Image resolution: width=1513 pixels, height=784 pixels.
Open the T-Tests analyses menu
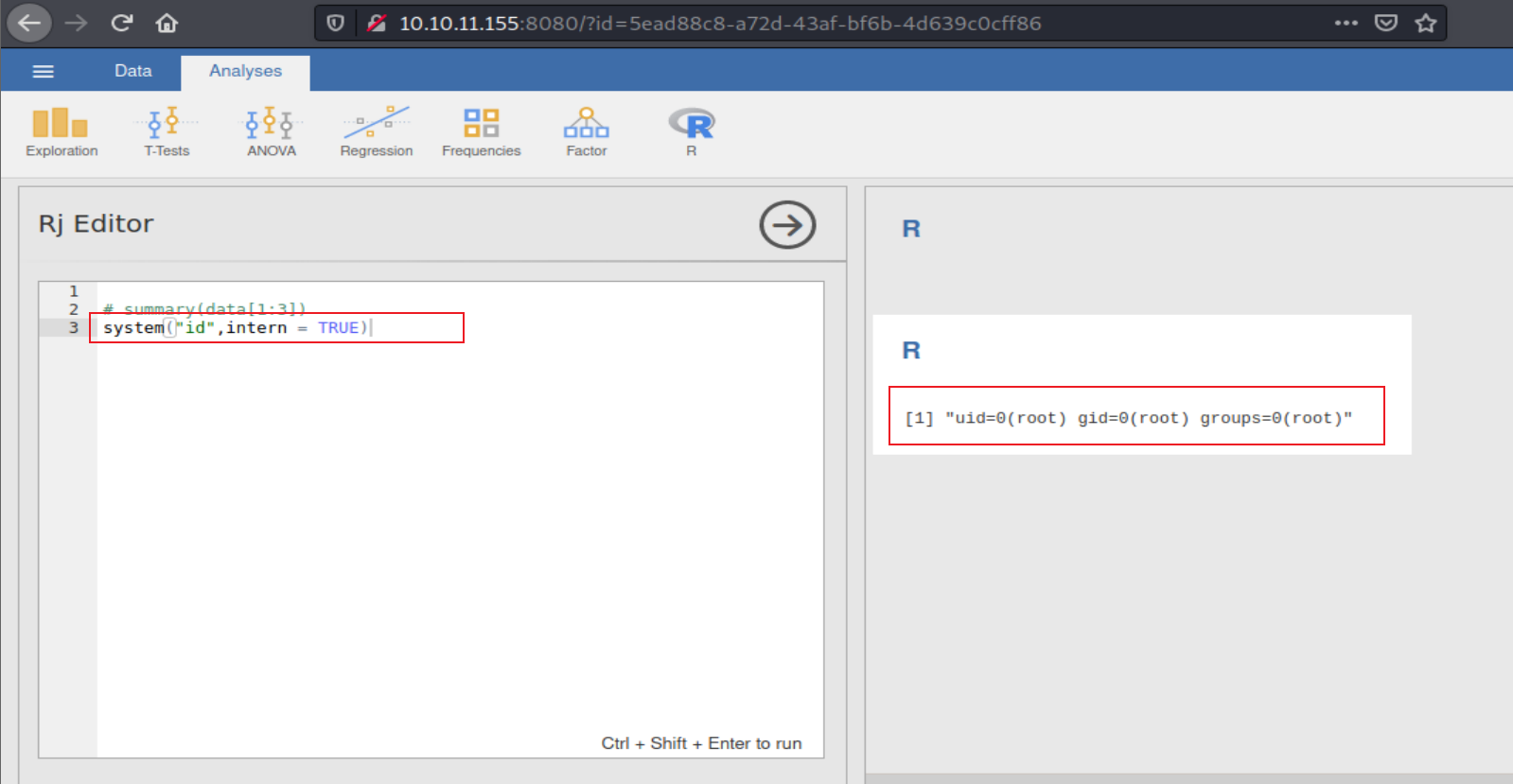[167, 132]
